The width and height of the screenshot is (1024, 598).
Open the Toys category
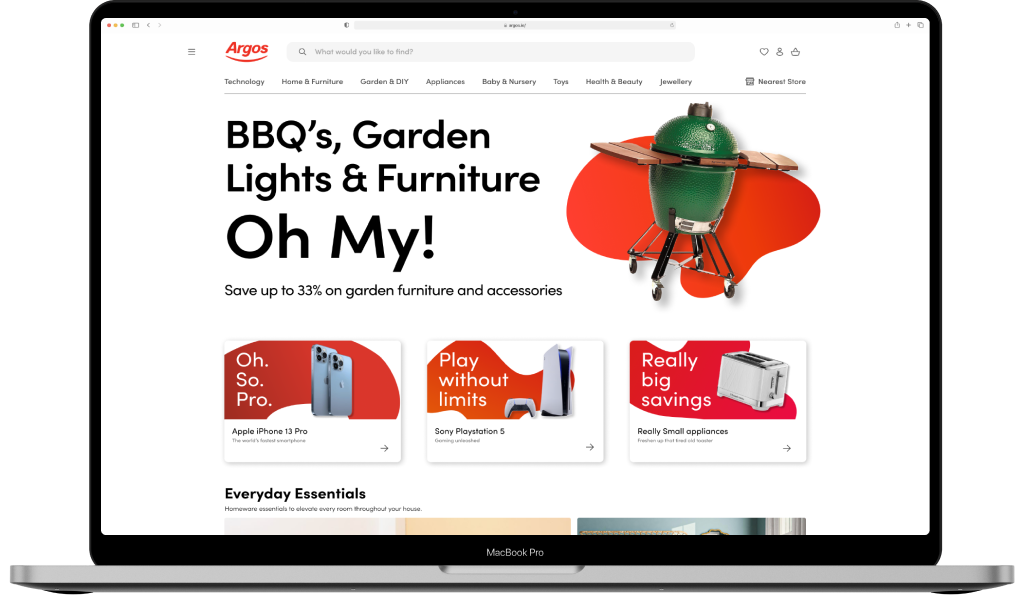(x=561, y=82)
